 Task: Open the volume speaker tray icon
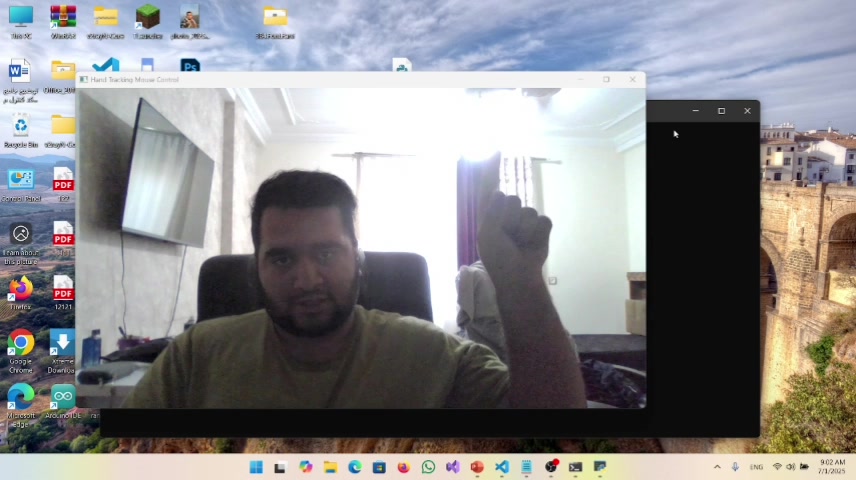[790, 467]
